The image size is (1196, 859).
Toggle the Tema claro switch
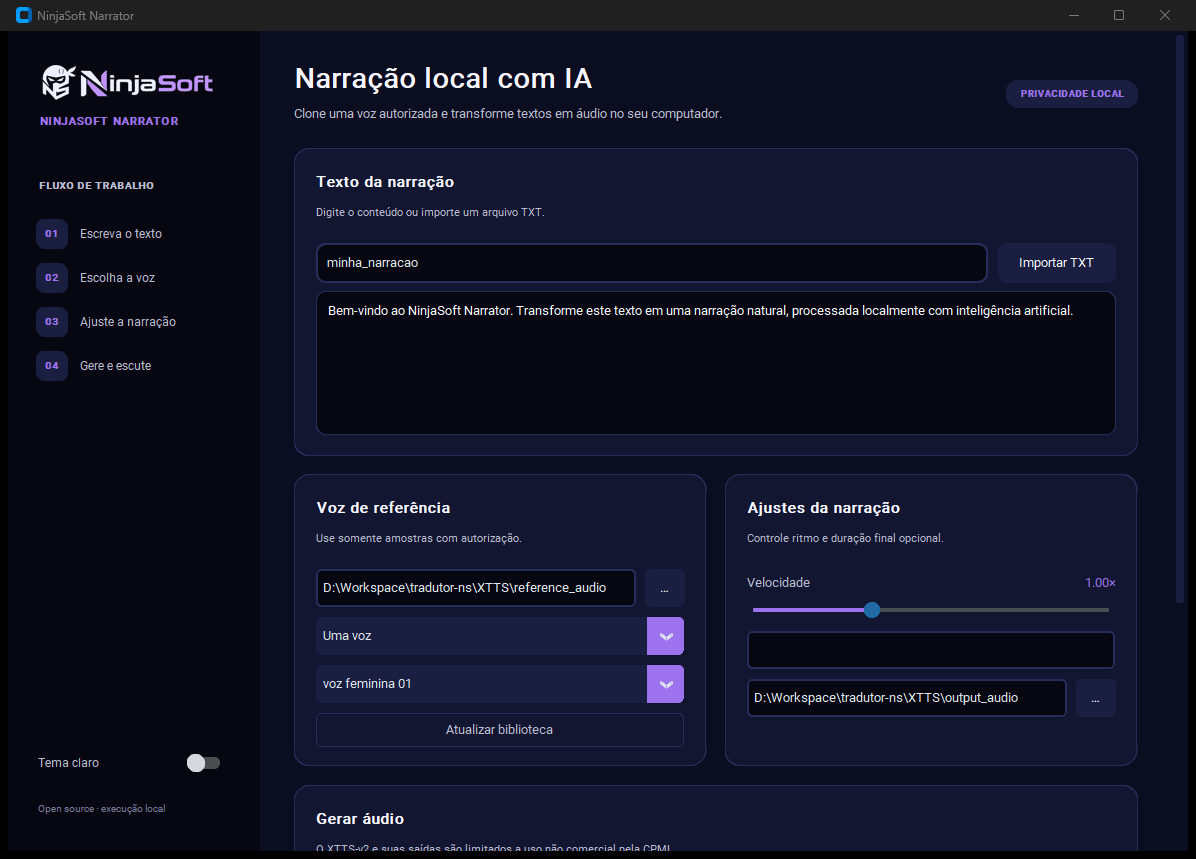pyautogui.click(x=203, y=763)
